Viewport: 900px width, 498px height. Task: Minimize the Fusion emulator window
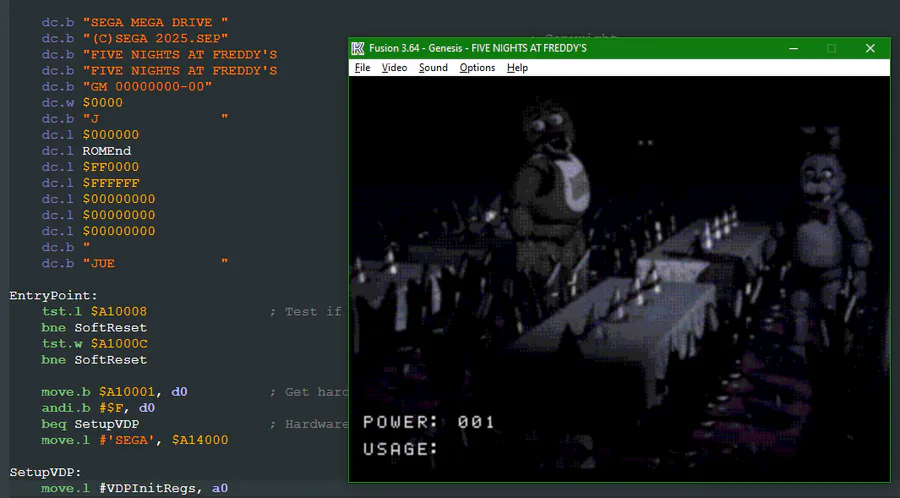tap(793, 48)
